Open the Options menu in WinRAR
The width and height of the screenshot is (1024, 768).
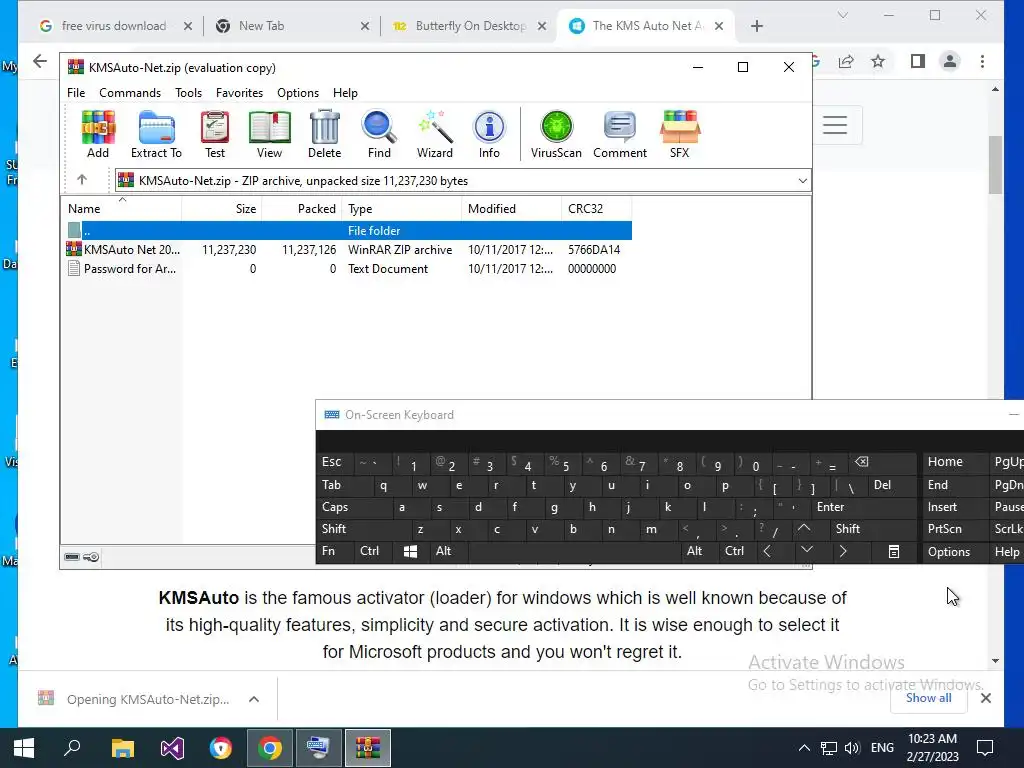click(298, 93)
